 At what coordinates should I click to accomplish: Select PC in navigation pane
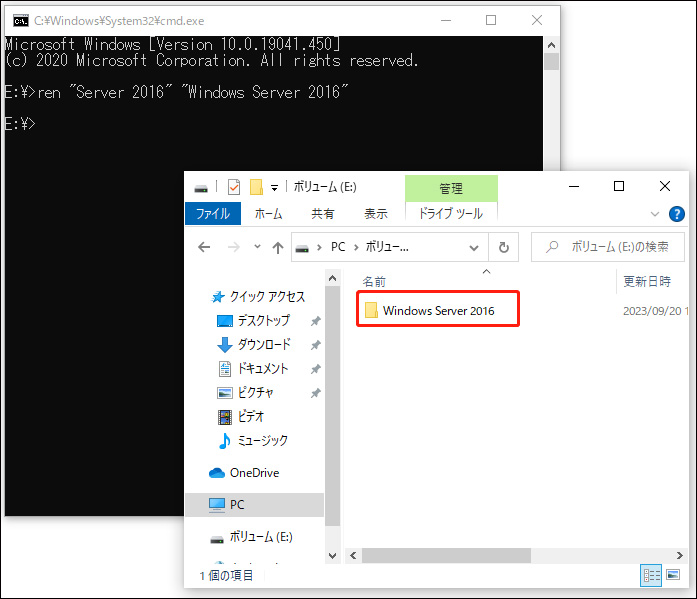(236, 505)
